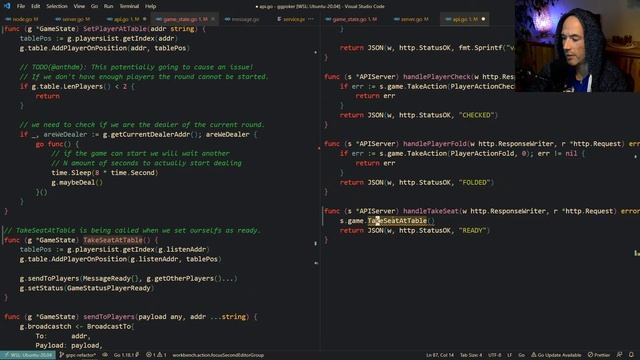
Task: Switch to server.go tab in left editor
Action: click(x=73, y=19)
